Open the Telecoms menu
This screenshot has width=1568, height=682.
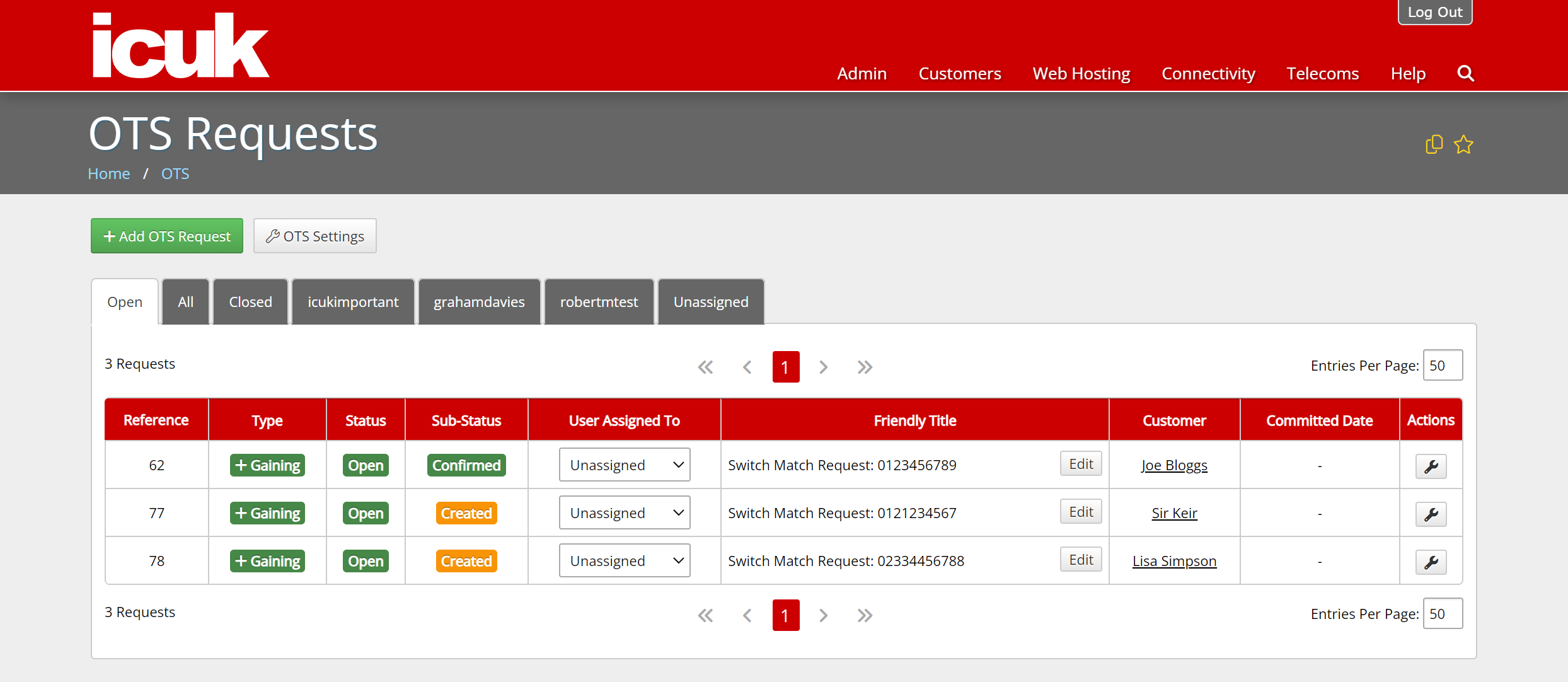pyautogui.click(x=1322, y=74)
